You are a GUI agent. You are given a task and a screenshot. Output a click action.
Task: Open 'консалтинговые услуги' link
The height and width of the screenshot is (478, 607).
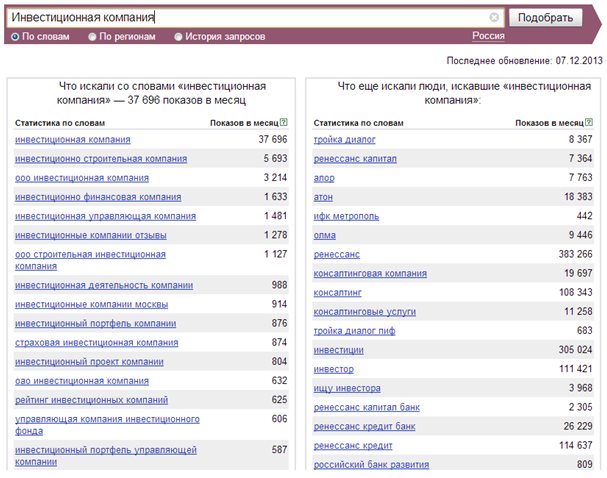pyautogui.click(x=365, y=312)
